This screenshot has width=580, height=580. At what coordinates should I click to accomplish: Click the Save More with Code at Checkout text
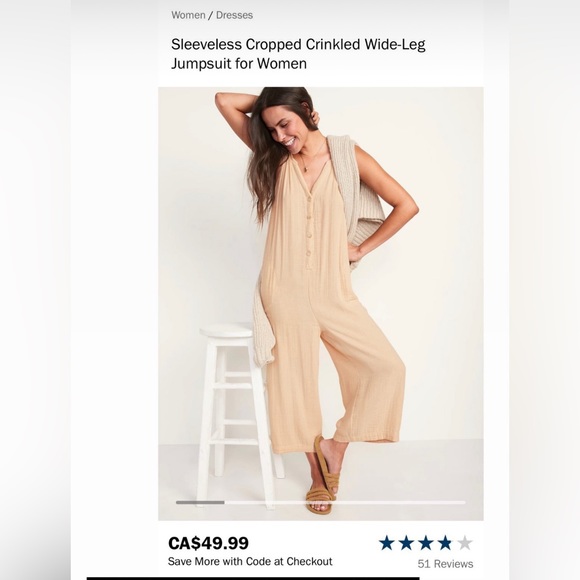[250, 562]
